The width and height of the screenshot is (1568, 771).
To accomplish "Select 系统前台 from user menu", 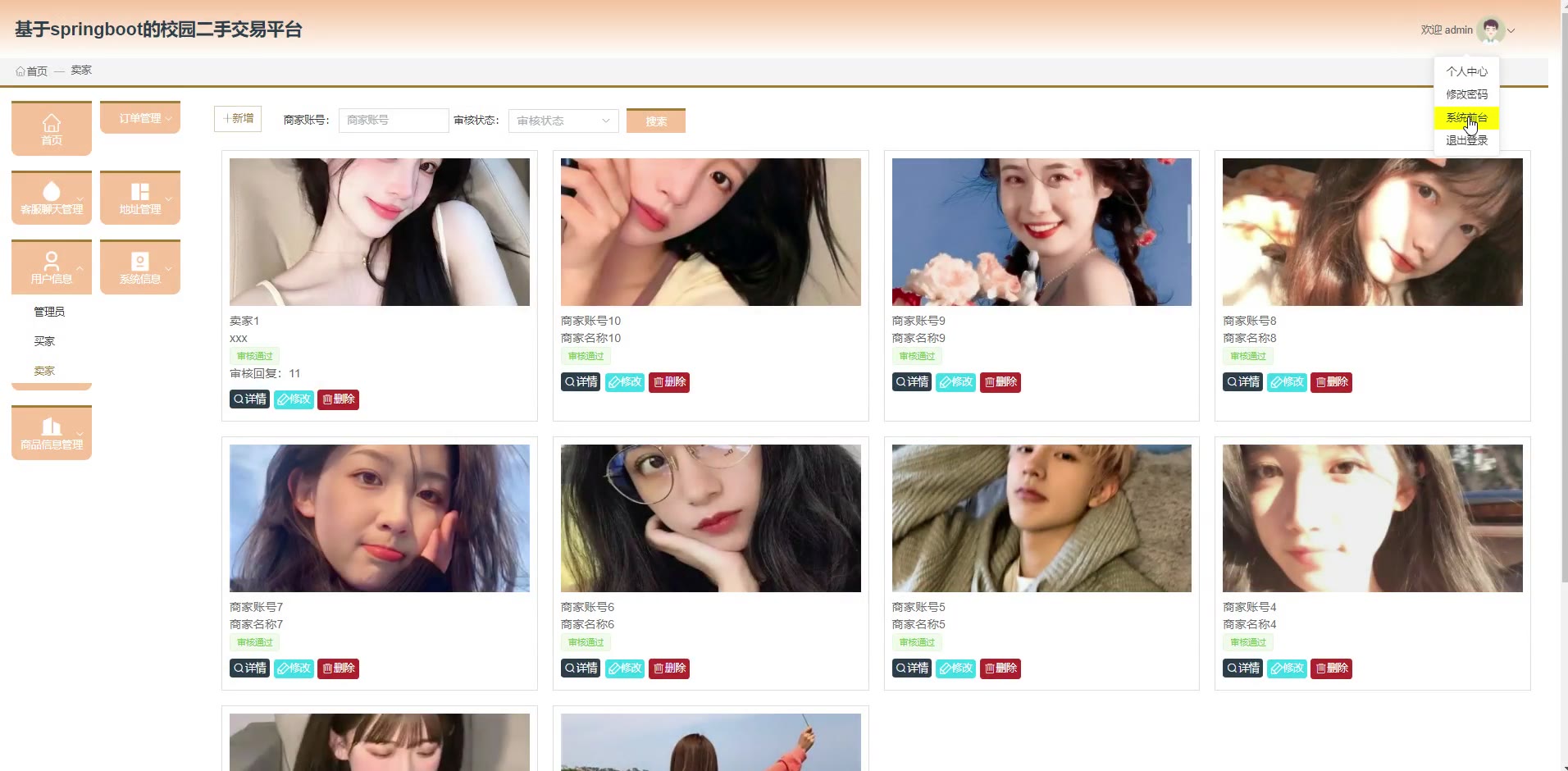I will tap(1466, 118).
